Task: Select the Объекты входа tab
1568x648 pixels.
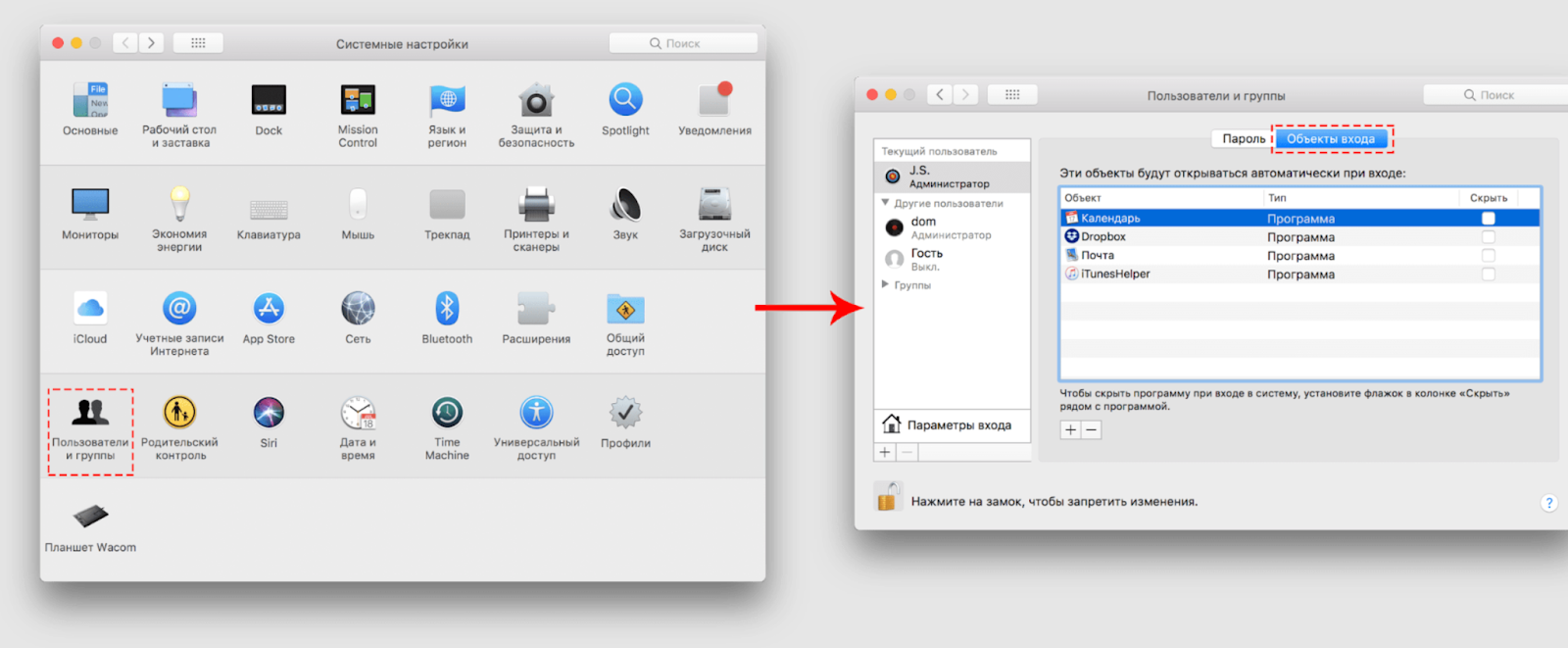Action: (1331, 138)
